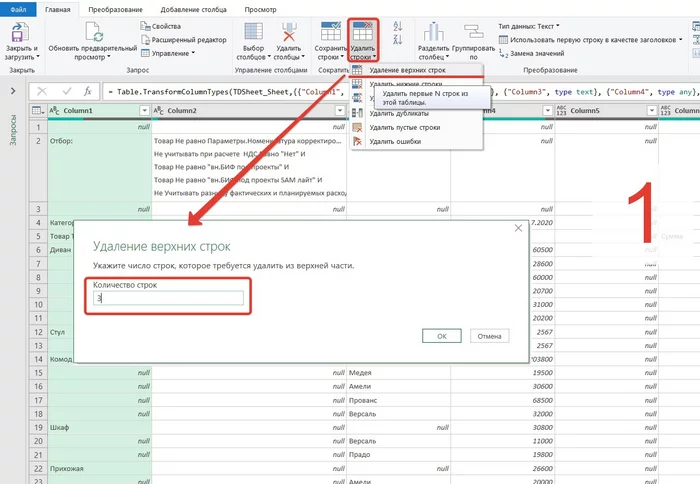Image resolution: width=700 pixels, height=484 pixels.
Task: Click Column1 data type icon
Action: tap(54, 110)
